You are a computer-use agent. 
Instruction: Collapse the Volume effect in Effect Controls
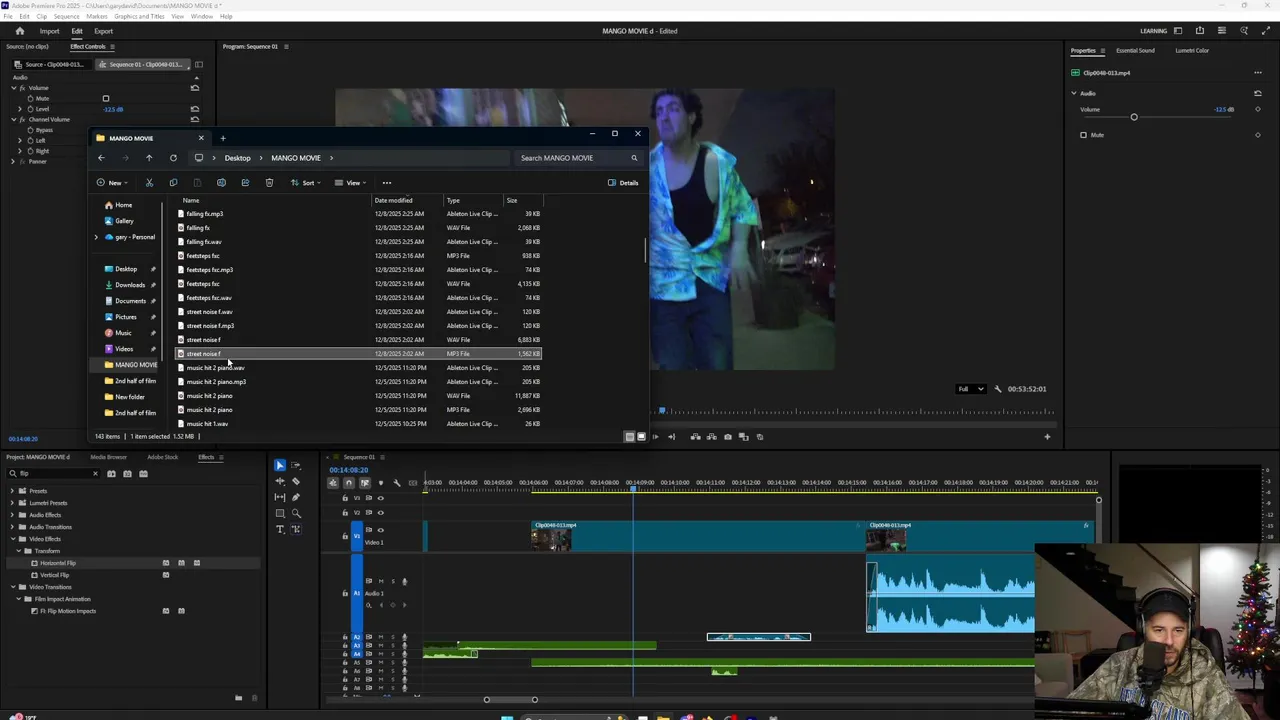[x=14, y=88]
